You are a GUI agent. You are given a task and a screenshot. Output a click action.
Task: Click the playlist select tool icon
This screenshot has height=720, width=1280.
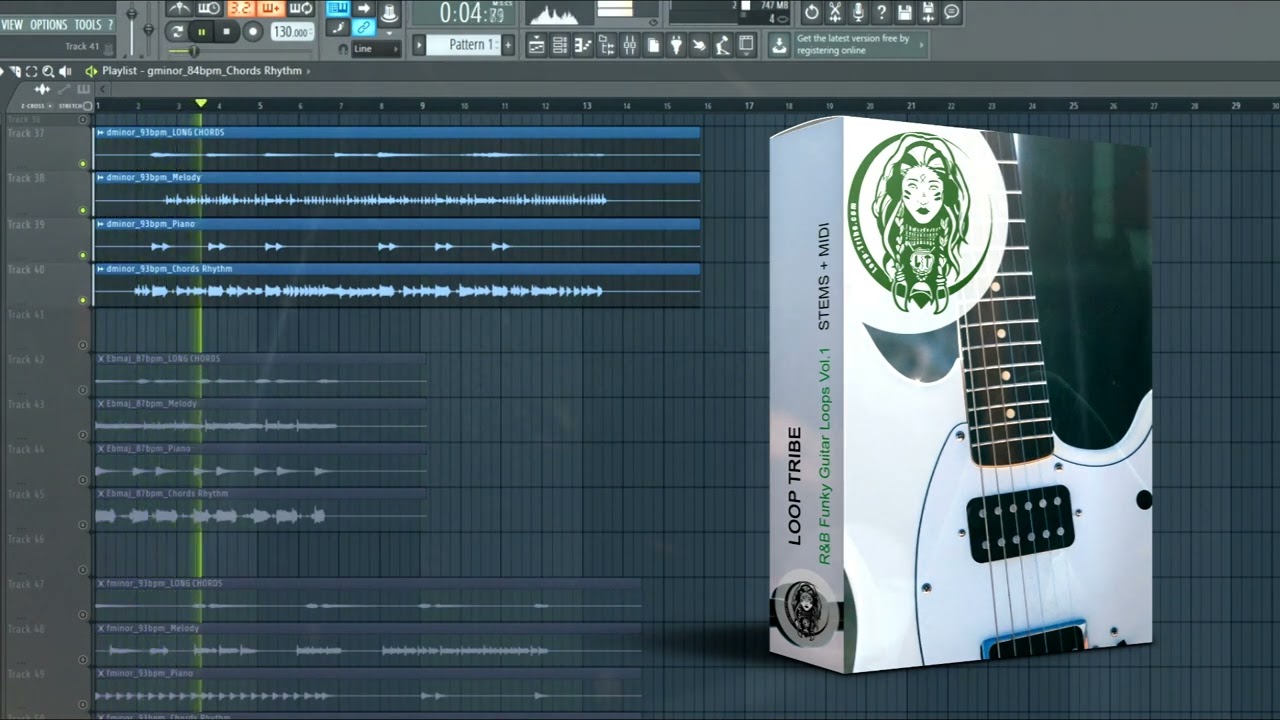(x=31, y=71)
